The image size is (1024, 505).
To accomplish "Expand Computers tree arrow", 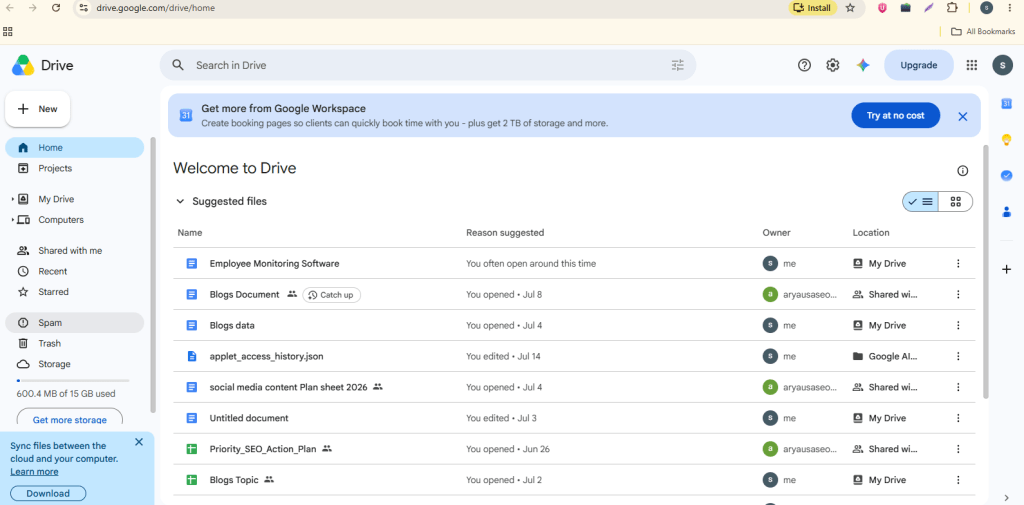I will pos(12,220).
